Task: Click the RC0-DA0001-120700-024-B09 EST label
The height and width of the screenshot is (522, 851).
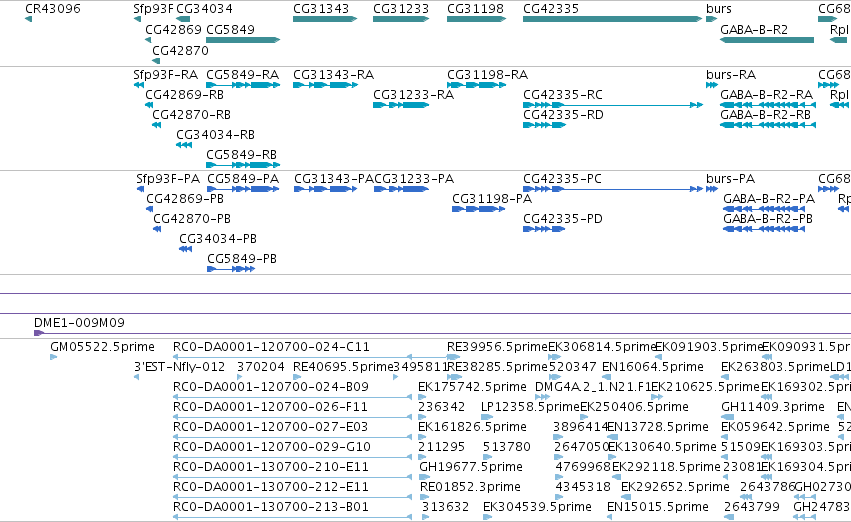Action: 271,387
